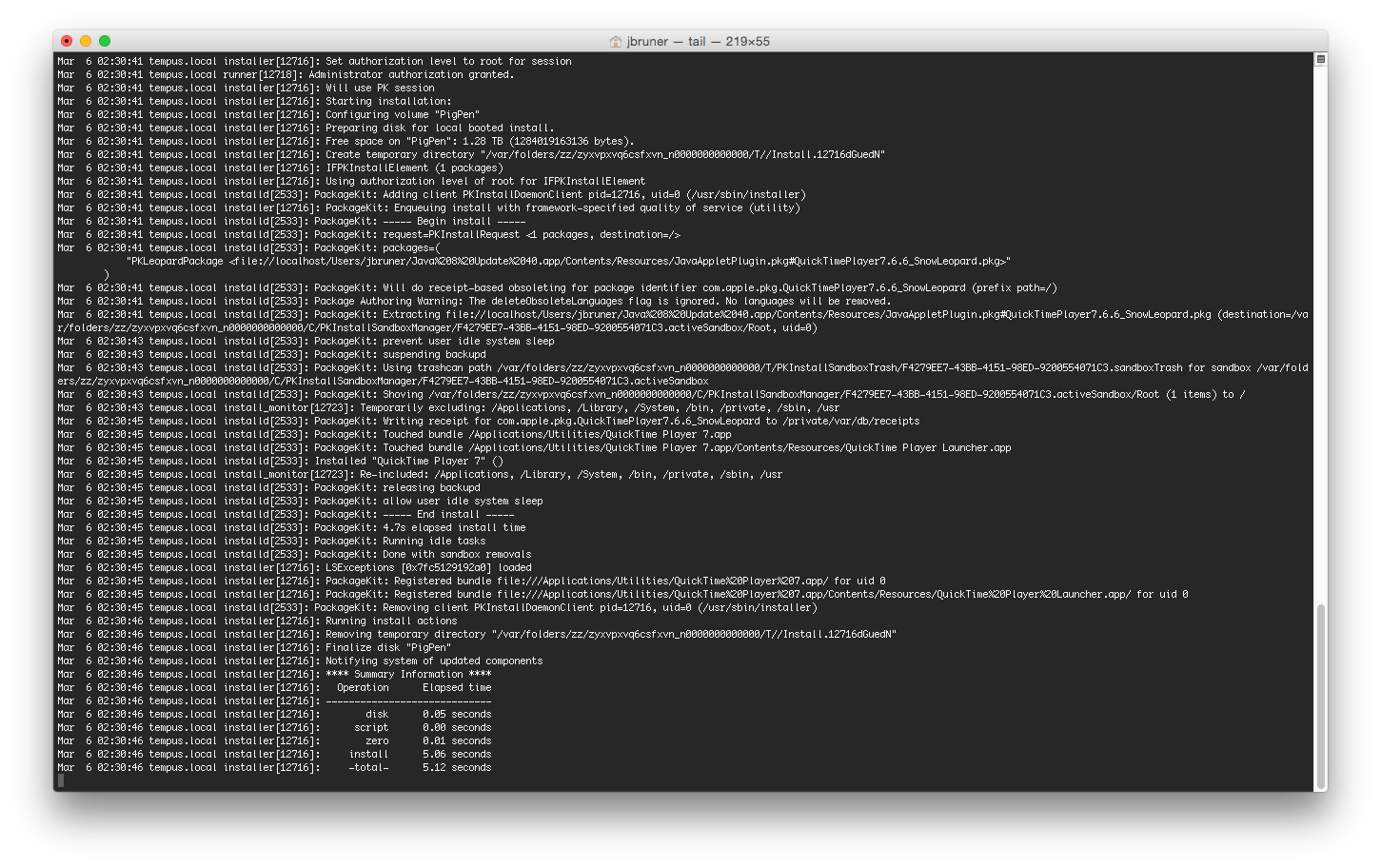Viewport: 1381px width, 868px height.
Task: Click 'zero 0.01 seconds' summary row
Action: click(x=274, y=740)
